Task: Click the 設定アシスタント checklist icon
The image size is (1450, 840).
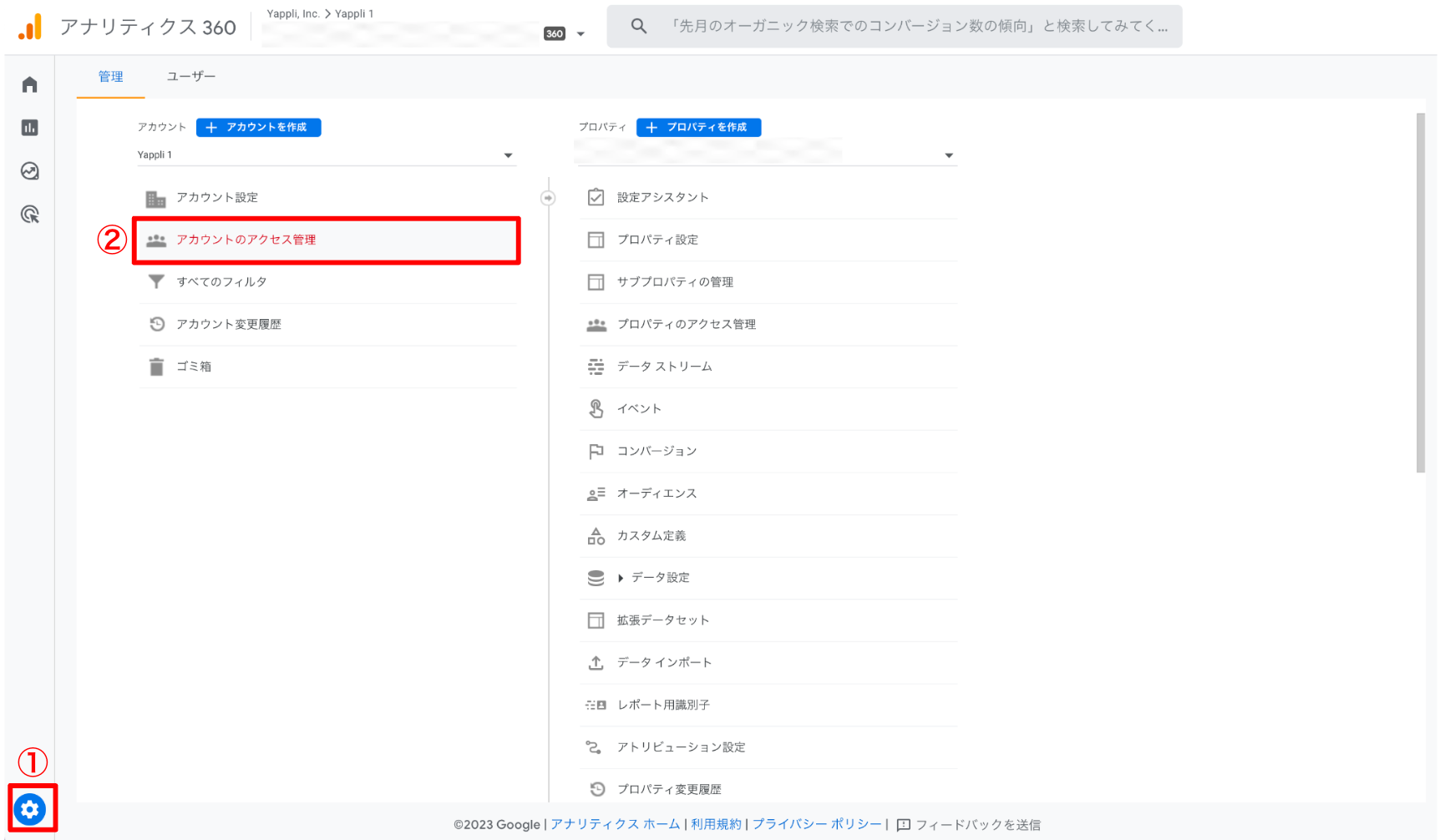Action: [x=596, y=197]
